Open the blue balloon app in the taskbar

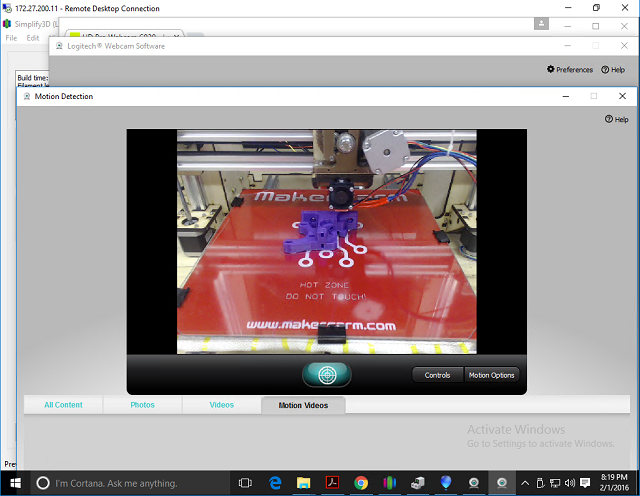point(446,483)
